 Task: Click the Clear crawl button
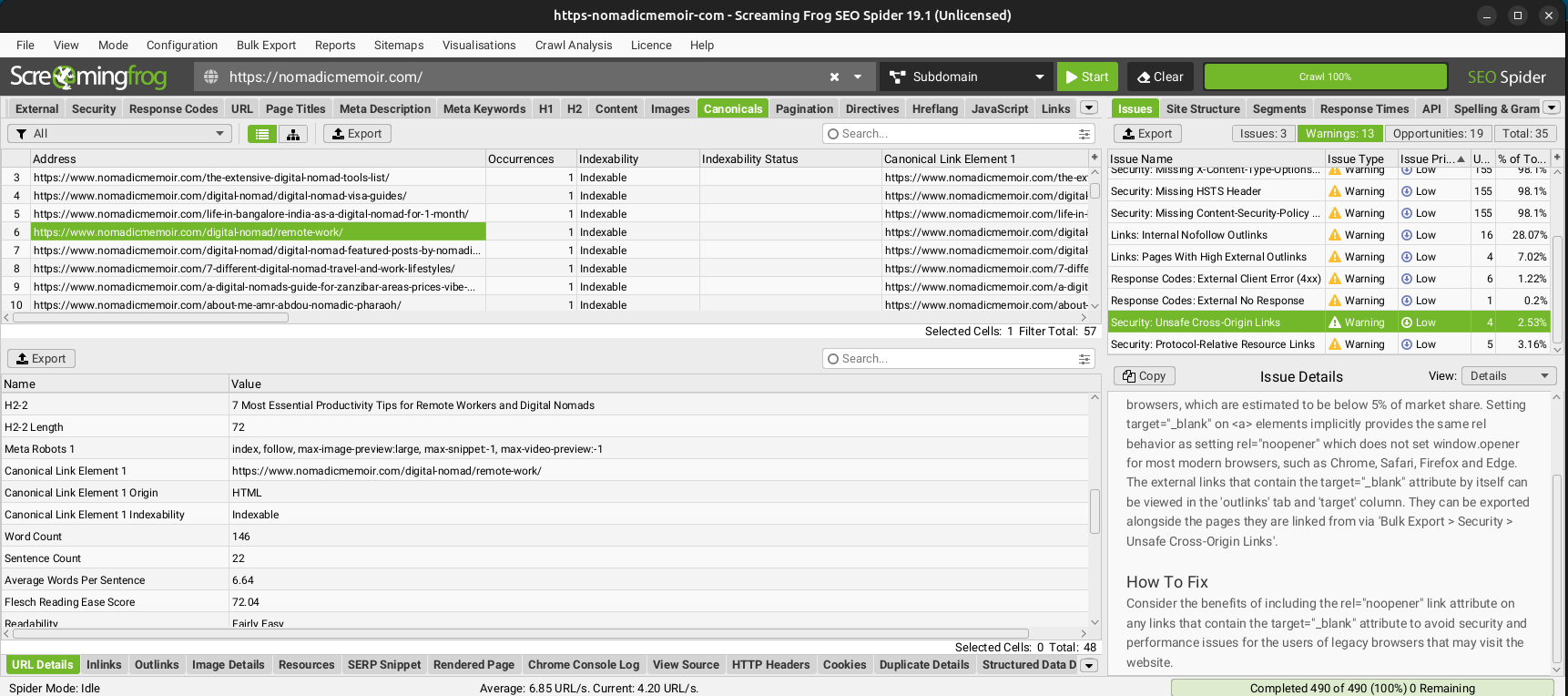(1160, 77)
